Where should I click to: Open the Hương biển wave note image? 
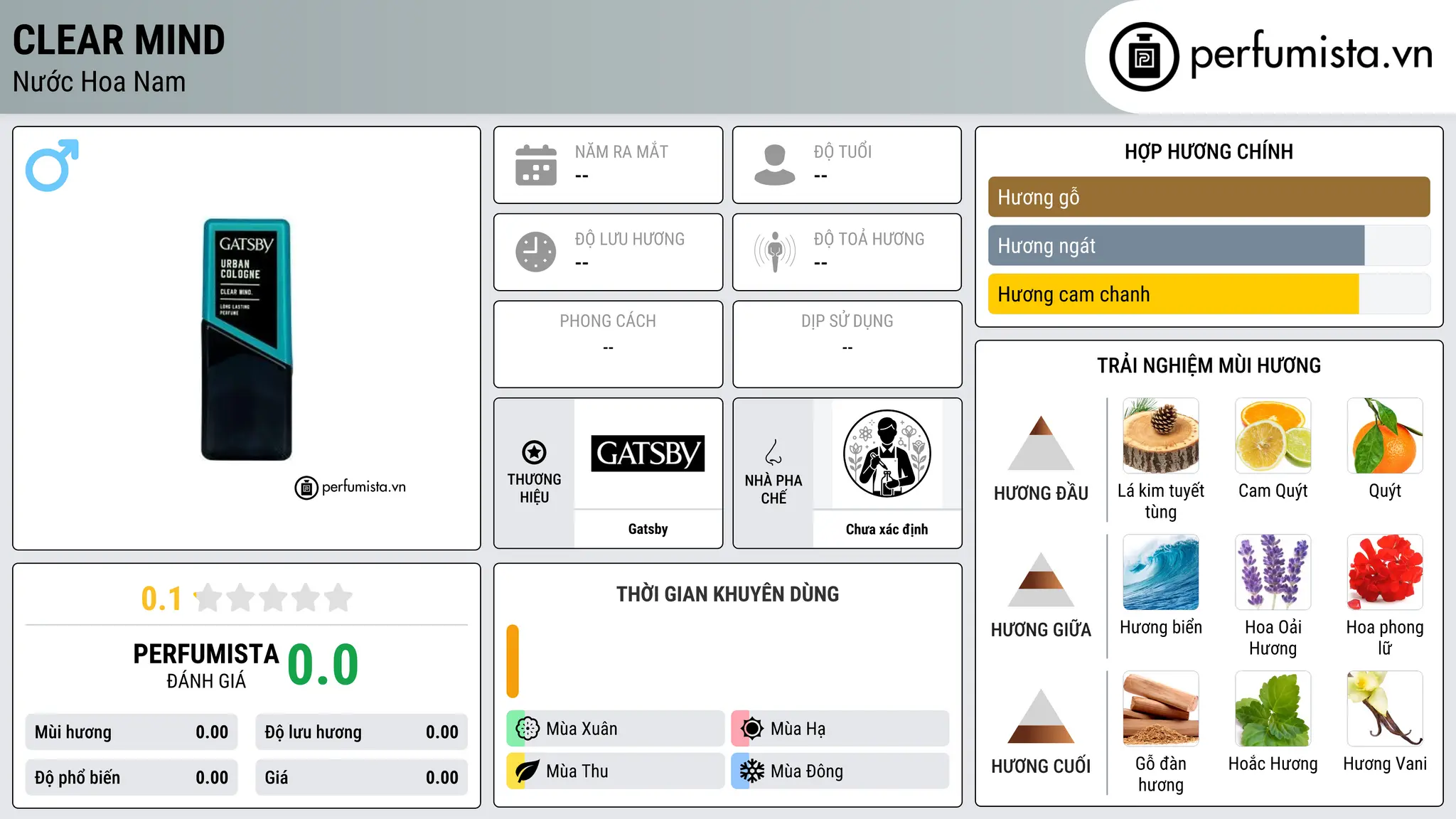point(1161,572)
